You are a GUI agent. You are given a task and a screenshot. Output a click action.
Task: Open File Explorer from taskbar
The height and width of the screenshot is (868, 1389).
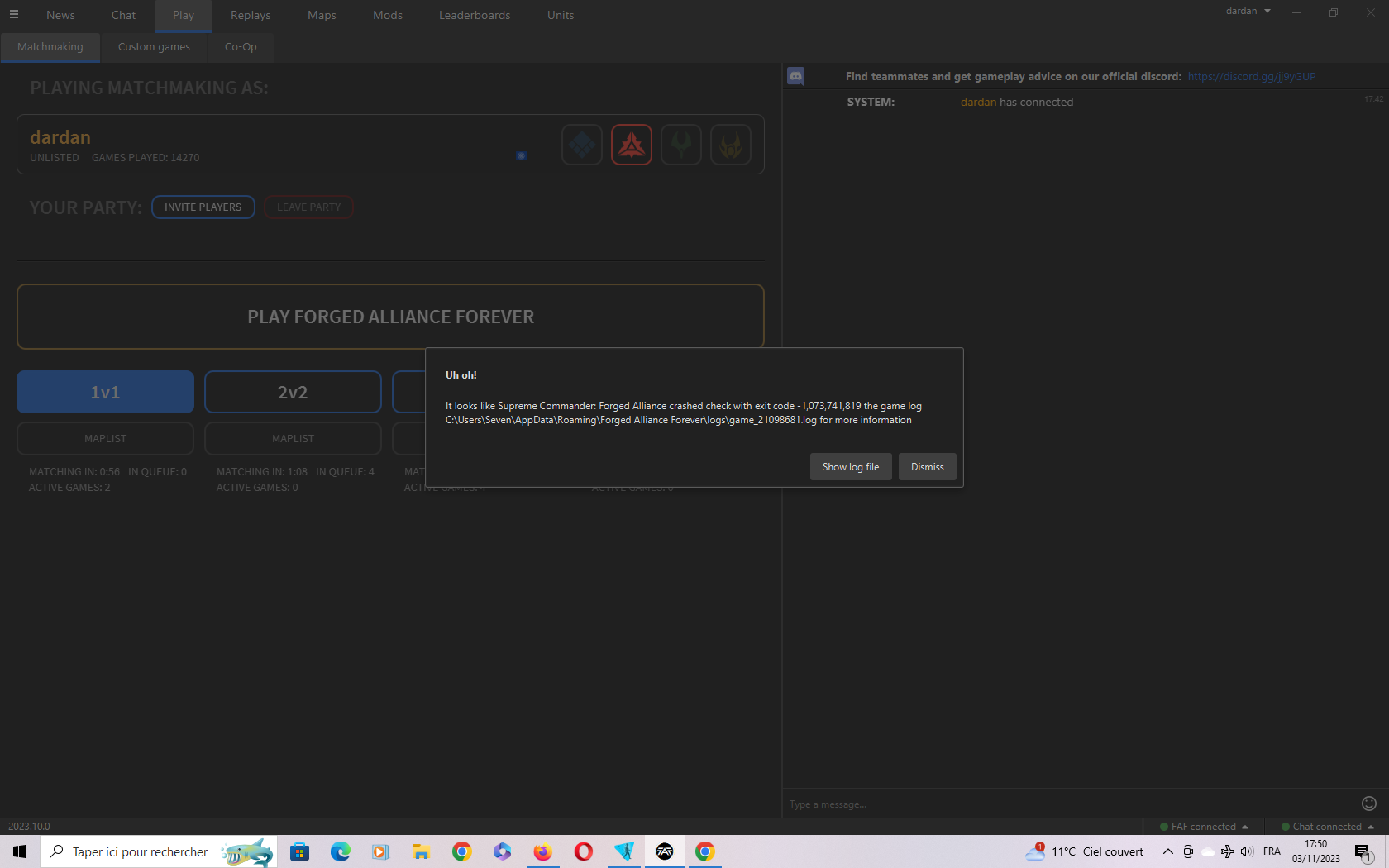[421, 851]
